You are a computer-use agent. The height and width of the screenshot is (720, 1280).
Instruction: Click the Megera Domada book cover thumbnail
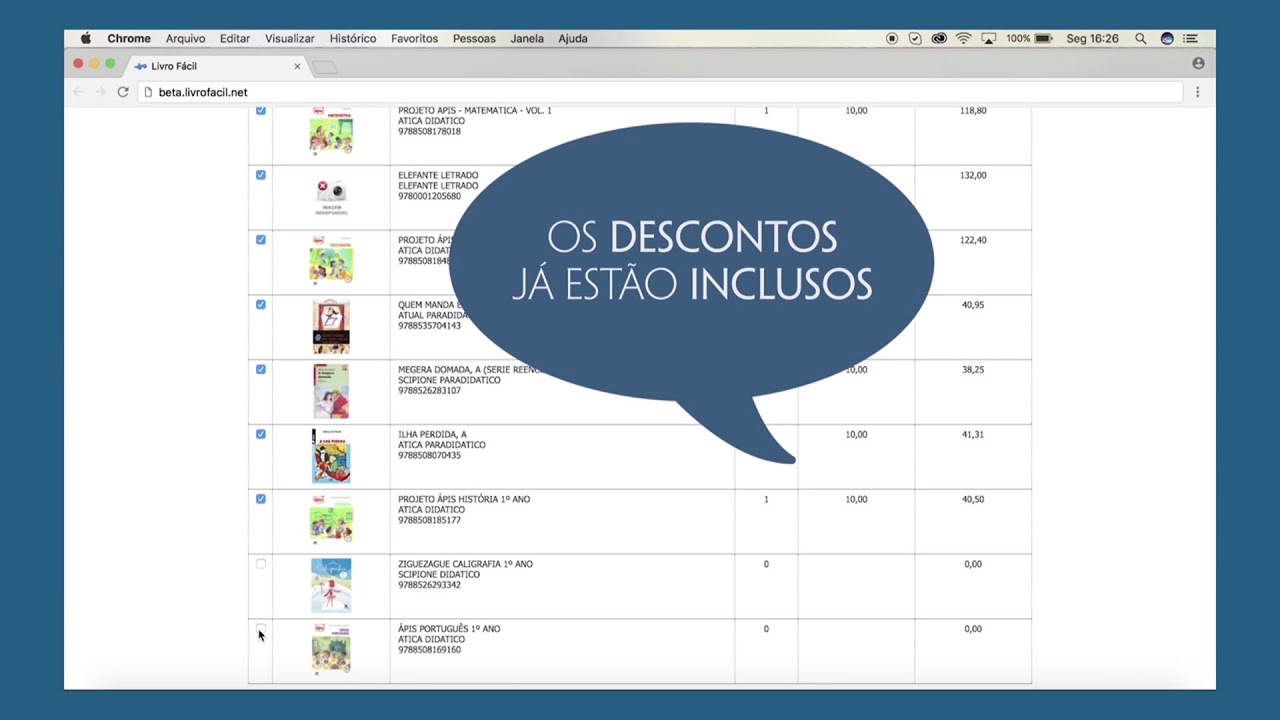pos(331,391)
